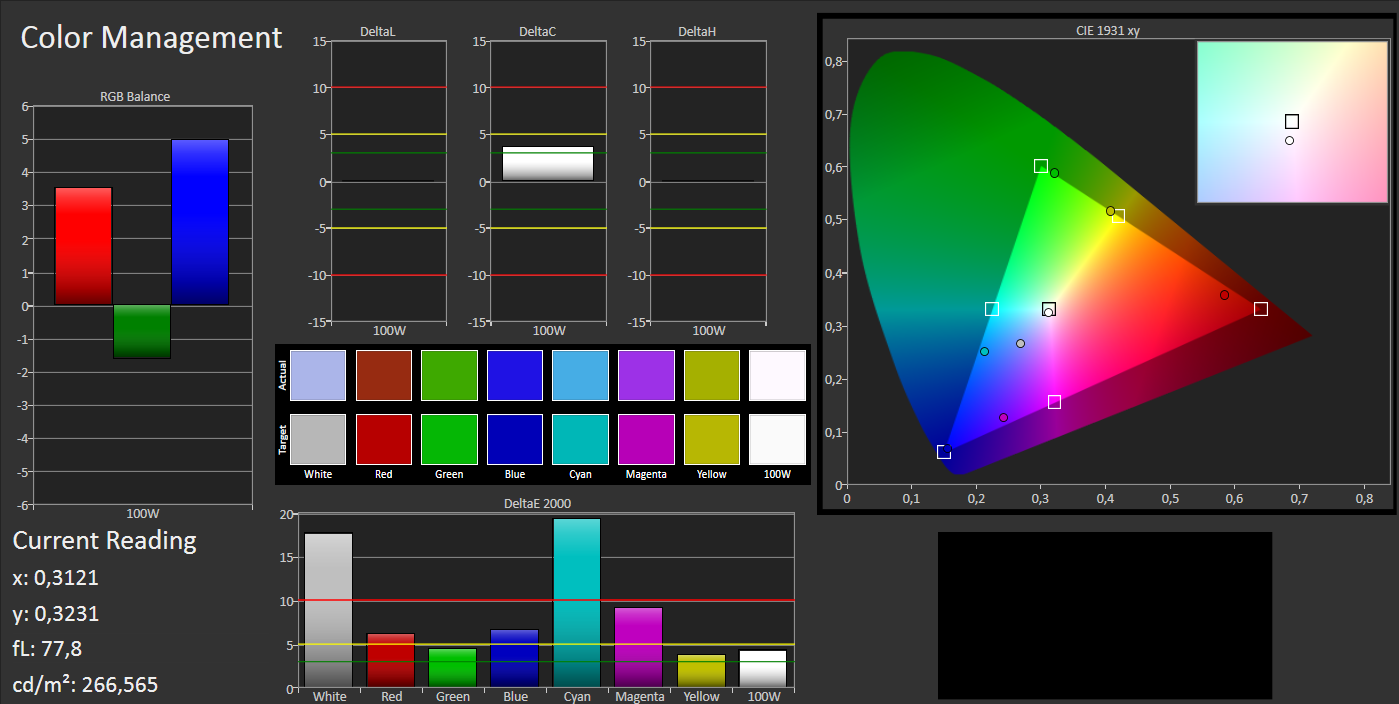Select the red bar in RGB Balance

83,246
